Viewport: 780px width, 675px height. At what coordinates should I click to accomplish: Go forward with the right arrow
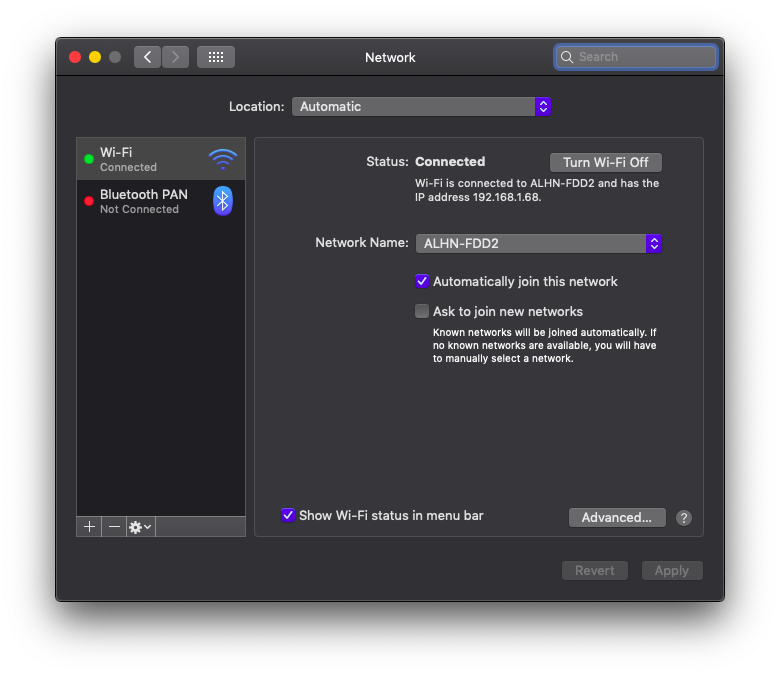click(175, 57)
